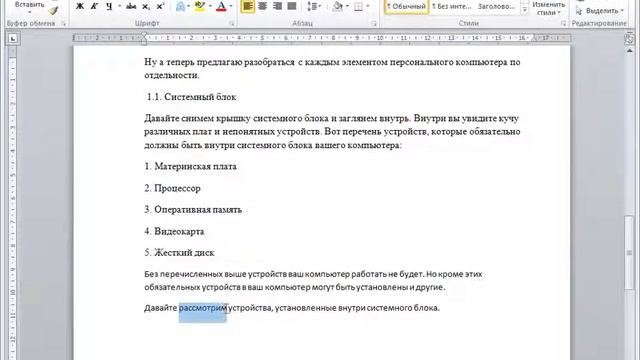Screen dimensions: 640x360
Task: Click the vertical ruler
Action: [x=13, y=203]
